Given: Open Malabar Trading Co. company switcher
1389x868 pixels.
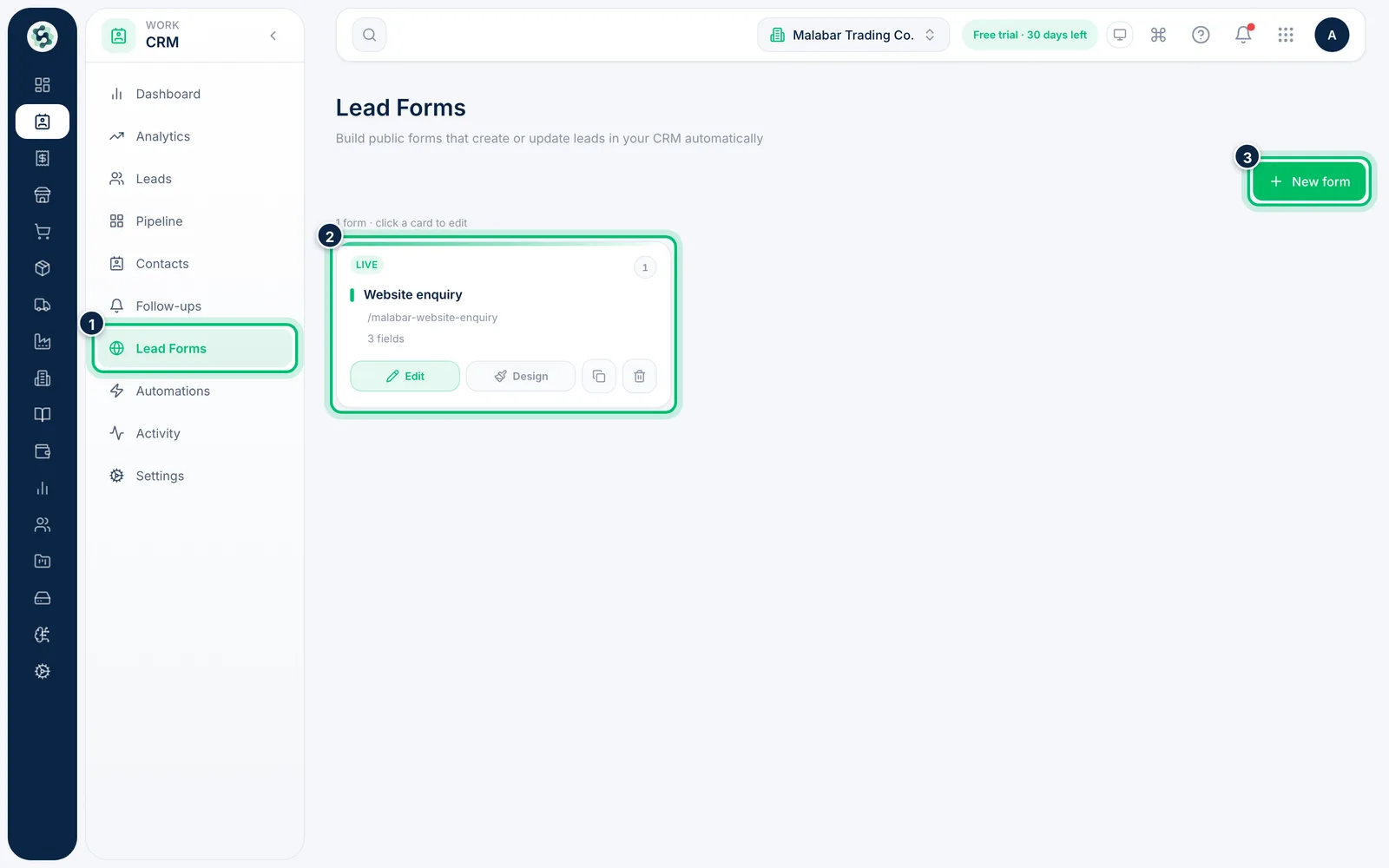Looking at the screenshot, I should [853, 35].
